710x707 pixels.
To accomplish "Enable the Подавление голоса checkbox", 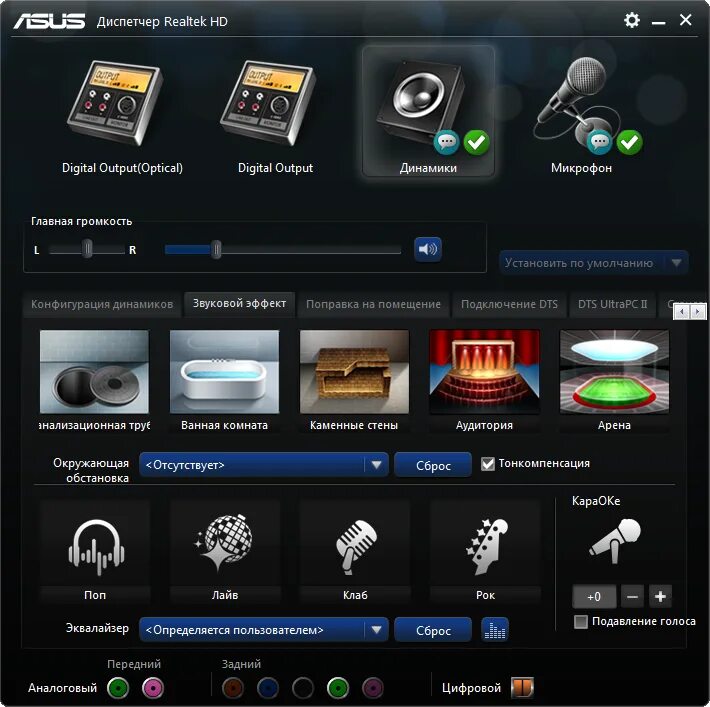I will [x=580, y=621].
